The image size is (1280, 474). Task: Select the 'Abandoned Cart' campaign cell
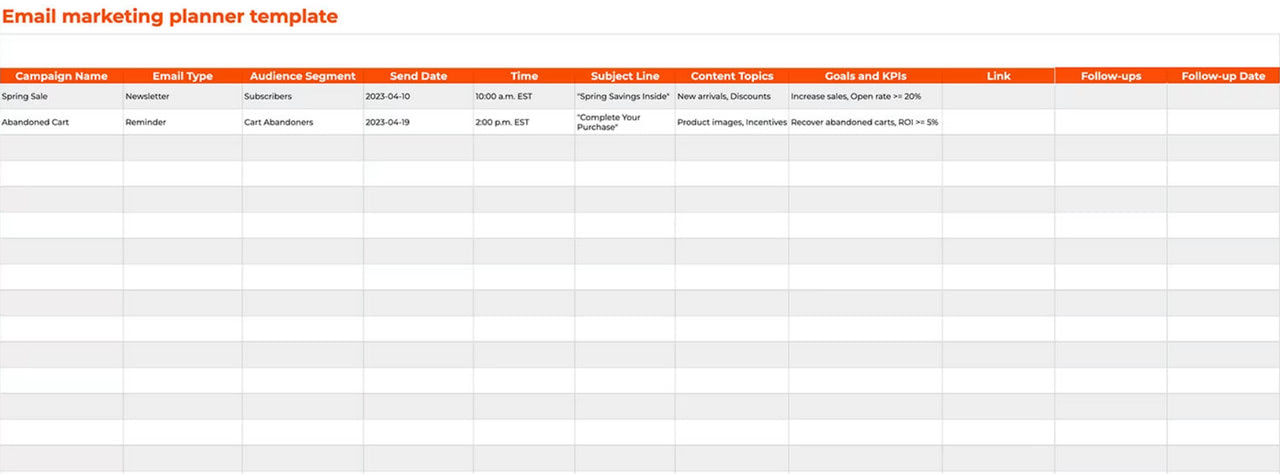click(x=62, y=122)
